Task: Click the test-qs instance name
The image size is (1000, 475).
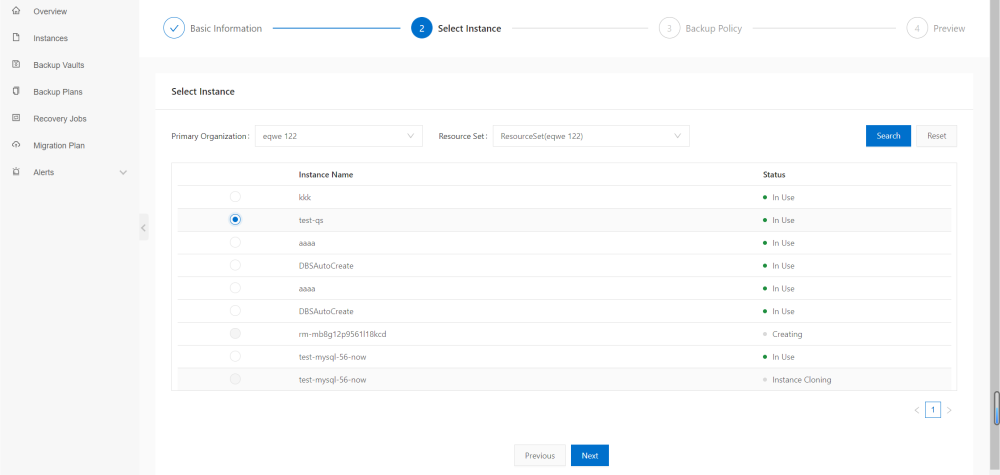Action: click(311, 220)
